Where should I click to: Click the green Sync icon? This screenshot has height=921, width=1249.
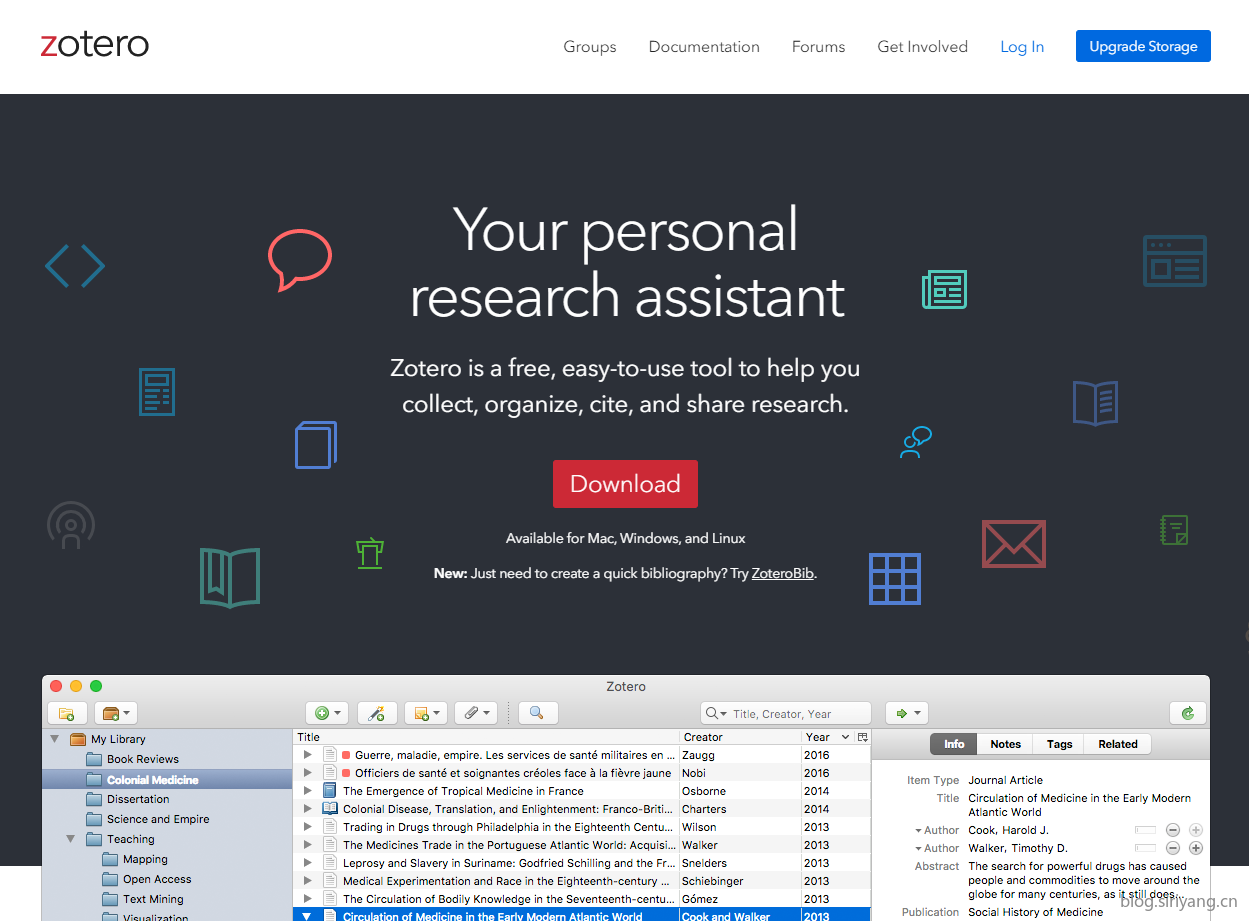1188,713
